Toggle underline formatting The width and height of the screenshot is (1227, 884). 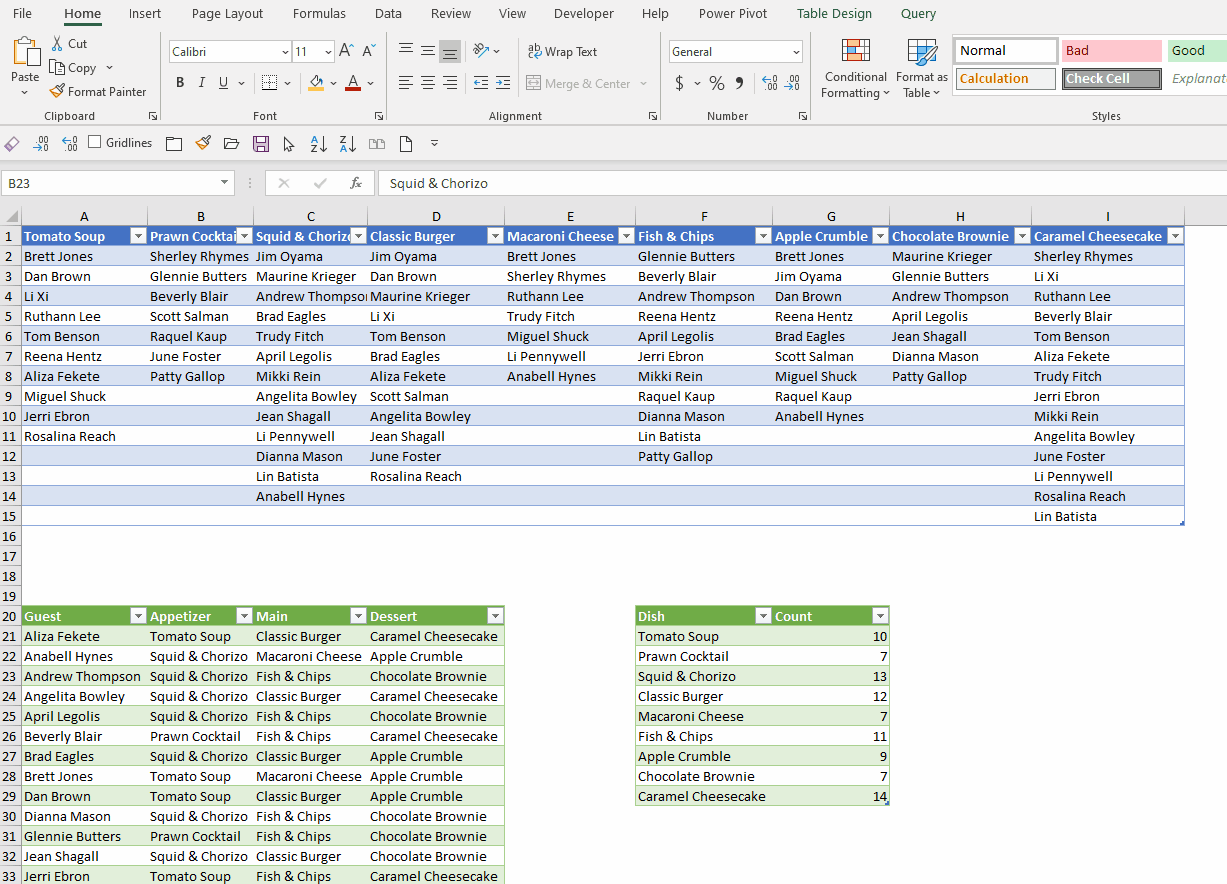point(224,83)
